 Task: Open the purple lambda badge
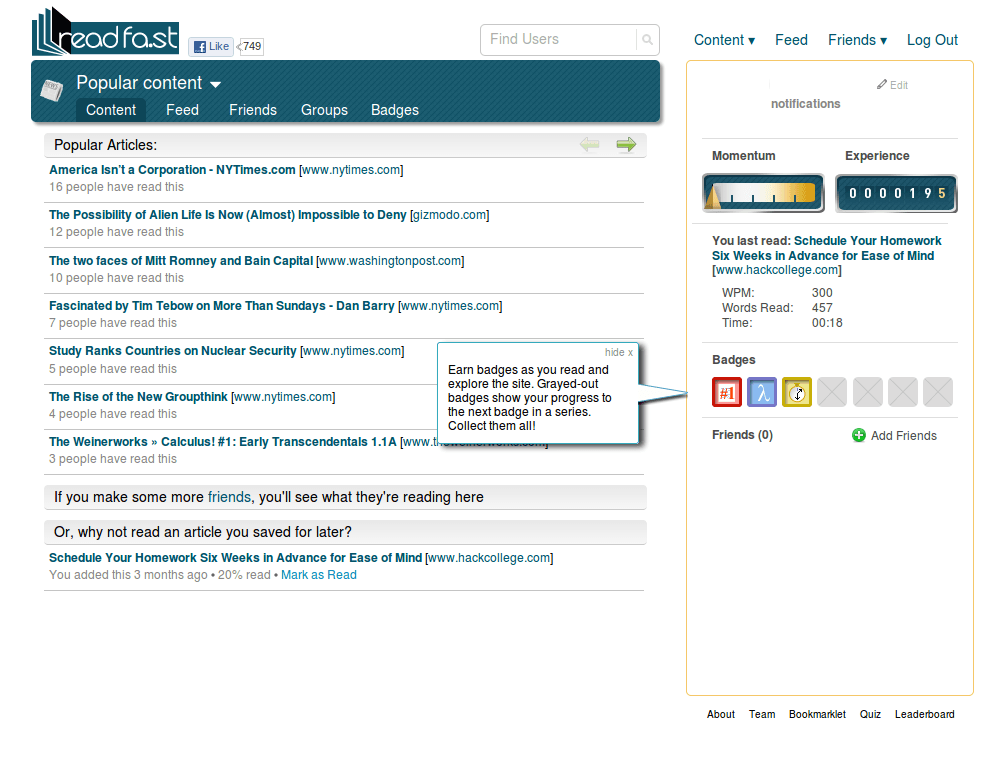coord(762,392)
